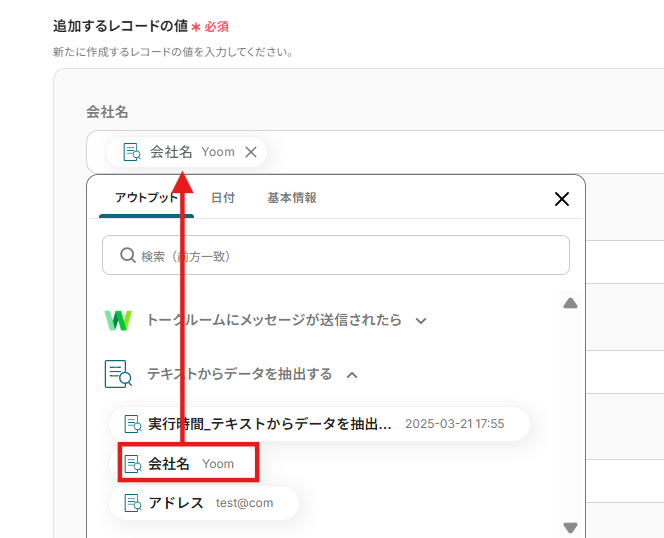
Task: Click the 追加するレコードの値 heading
Action: pos(120,26)
